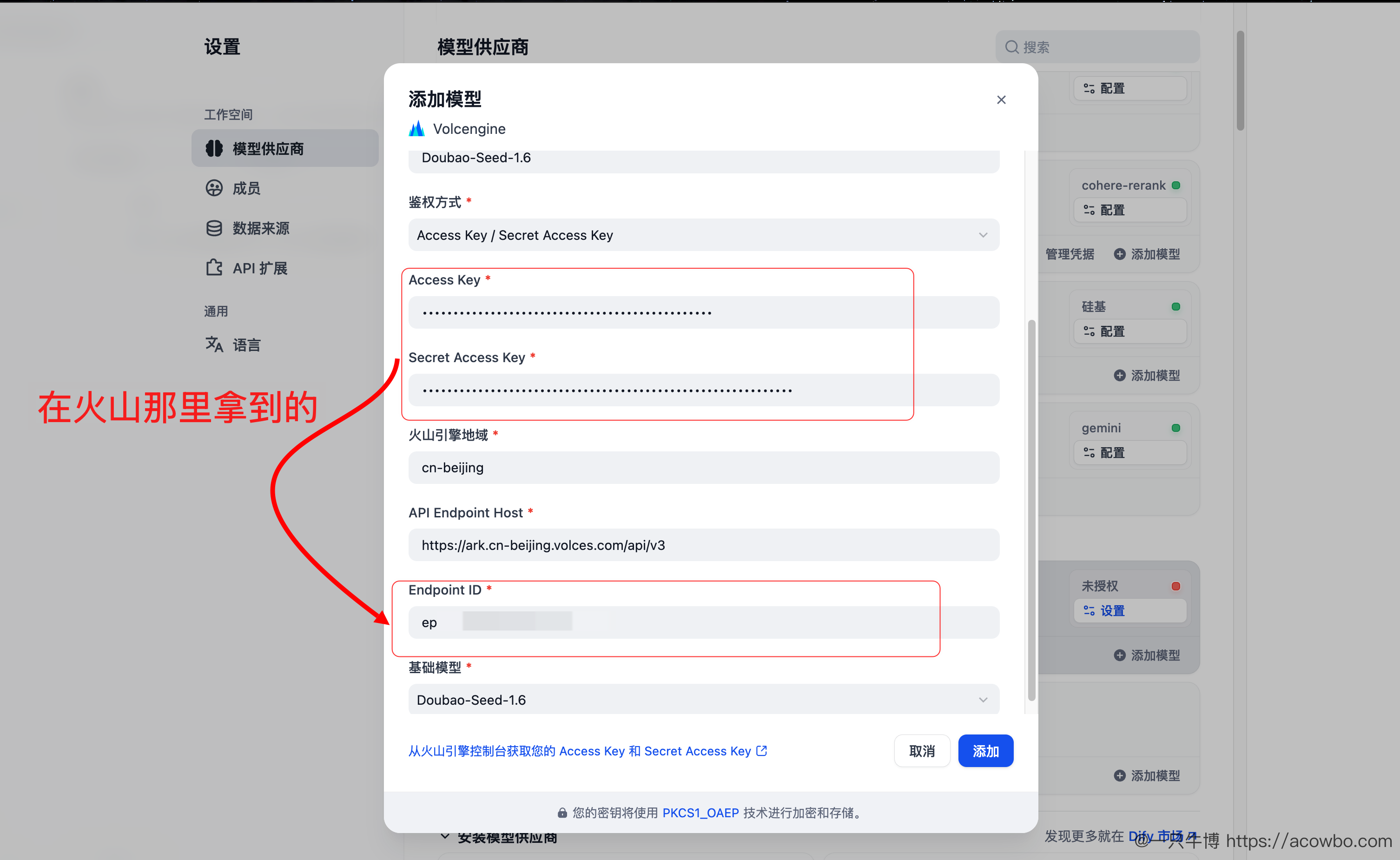Viewport: 1400px width, 860px height.
Task: Click the search magnifier icon
Action: click(1011, 47)
